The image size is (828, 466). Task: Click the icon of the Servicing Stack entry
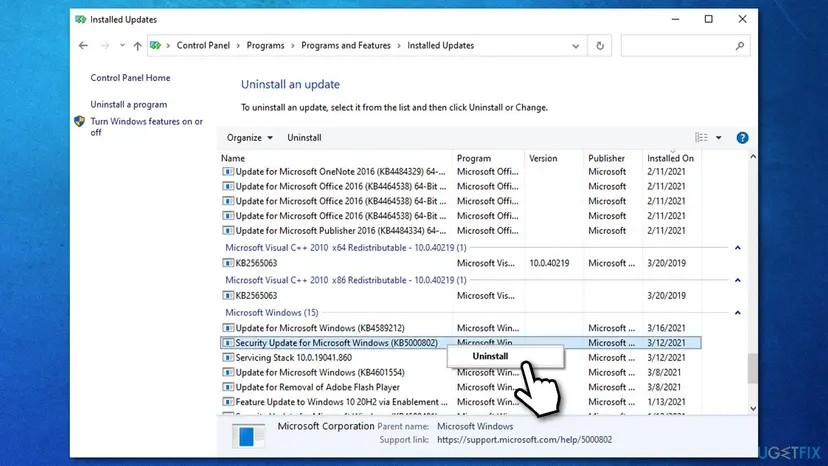pos(228,358)
